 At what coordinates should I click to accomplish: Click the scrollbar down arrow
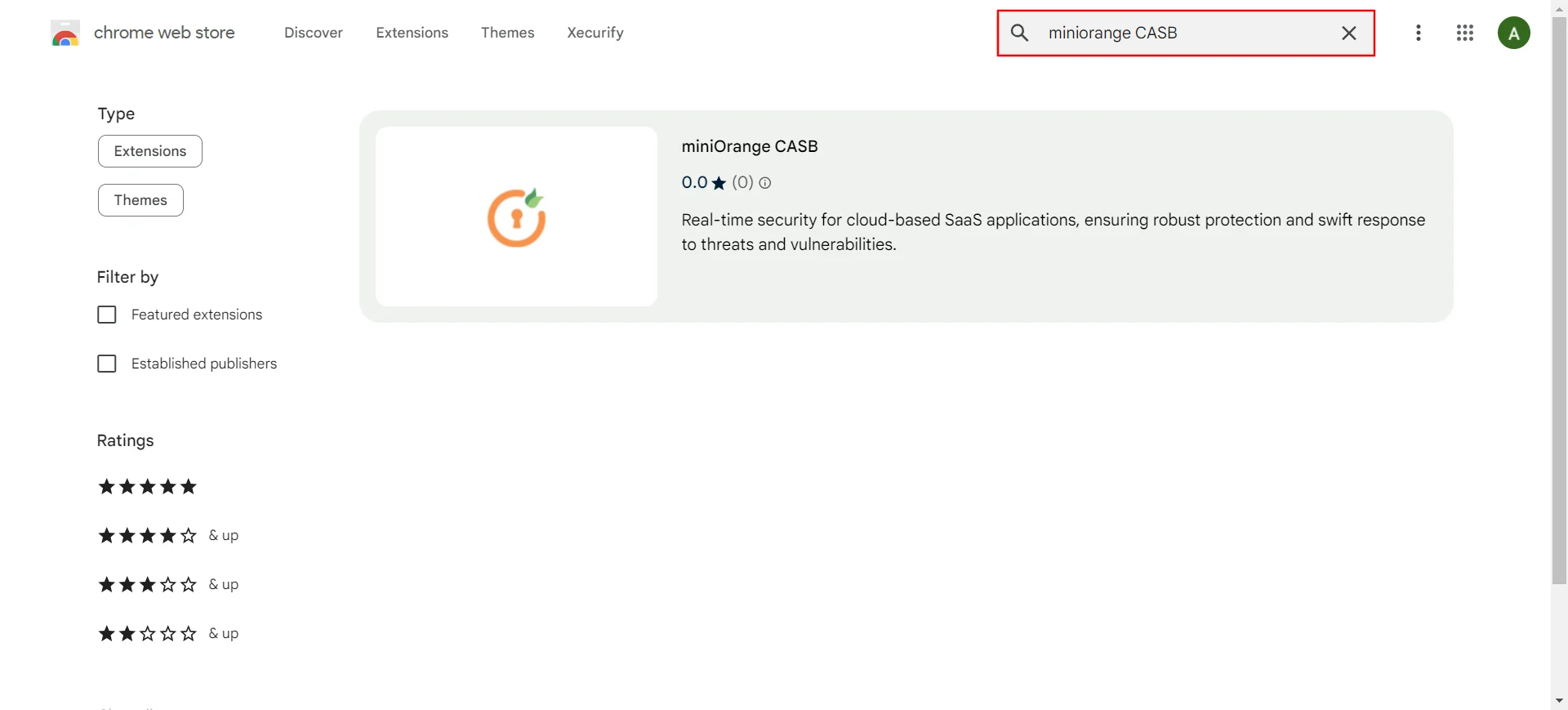[x=1559, y=701]
